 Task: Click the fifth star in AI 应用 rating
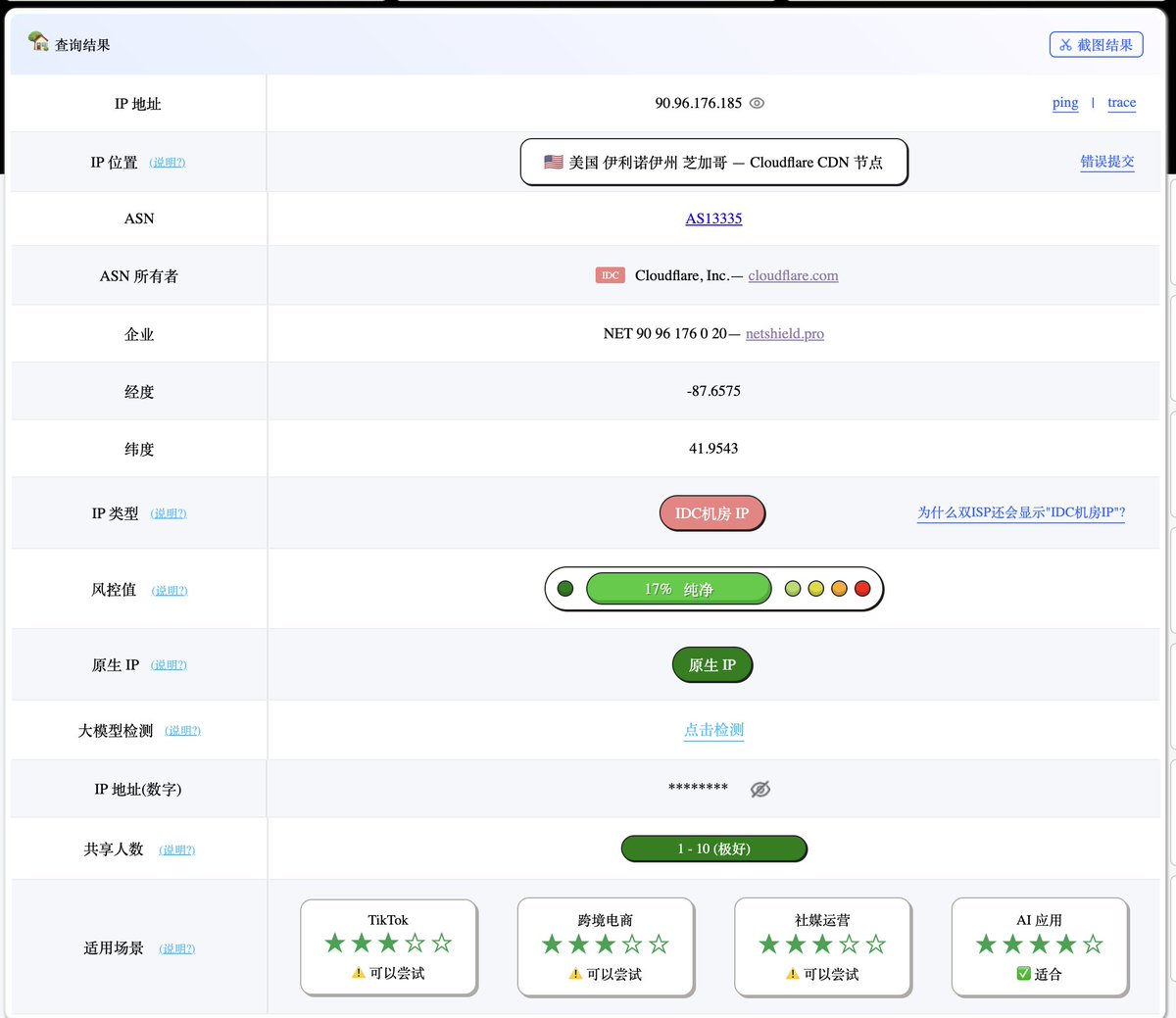pos(1093,945)
